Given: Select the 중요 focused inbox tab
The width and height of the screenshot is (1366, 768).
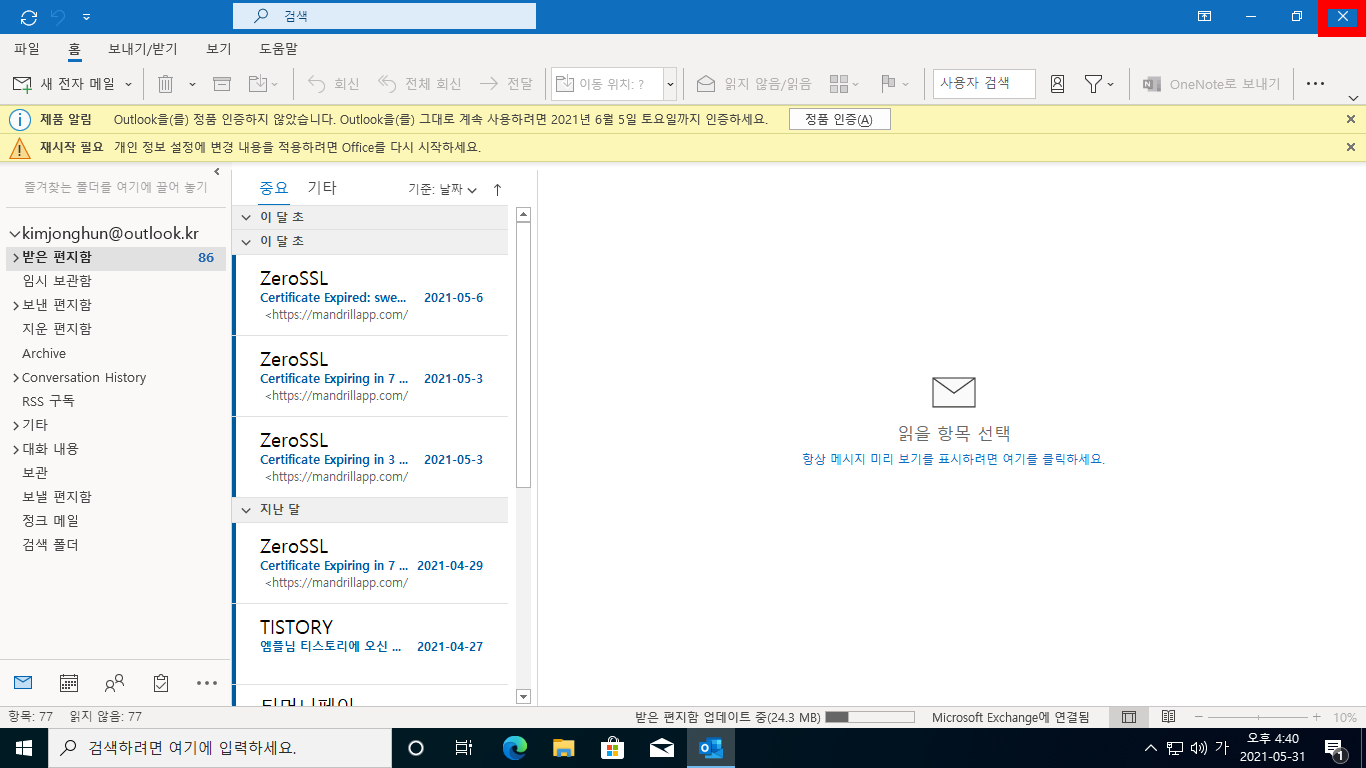Looking at the screenshot, I should [x=274, y=187].
